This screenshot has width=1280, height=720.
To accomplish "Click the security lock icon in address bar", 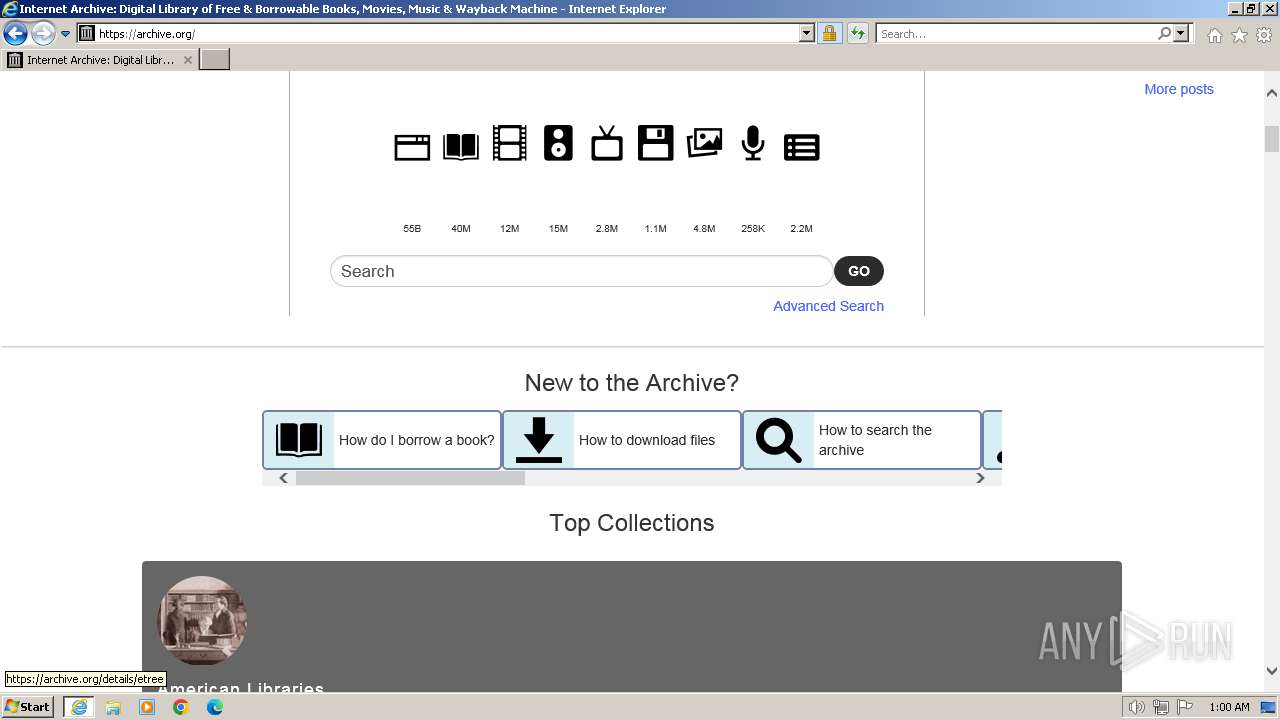I will click(829, 33).
